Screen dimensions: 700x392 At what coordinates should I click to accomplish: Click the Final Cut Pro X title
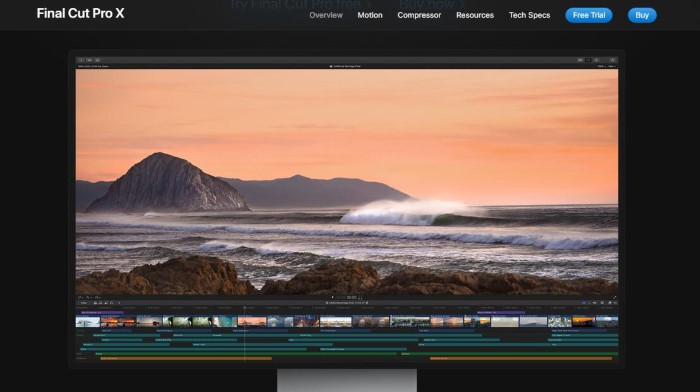click(x=80, y=13)
